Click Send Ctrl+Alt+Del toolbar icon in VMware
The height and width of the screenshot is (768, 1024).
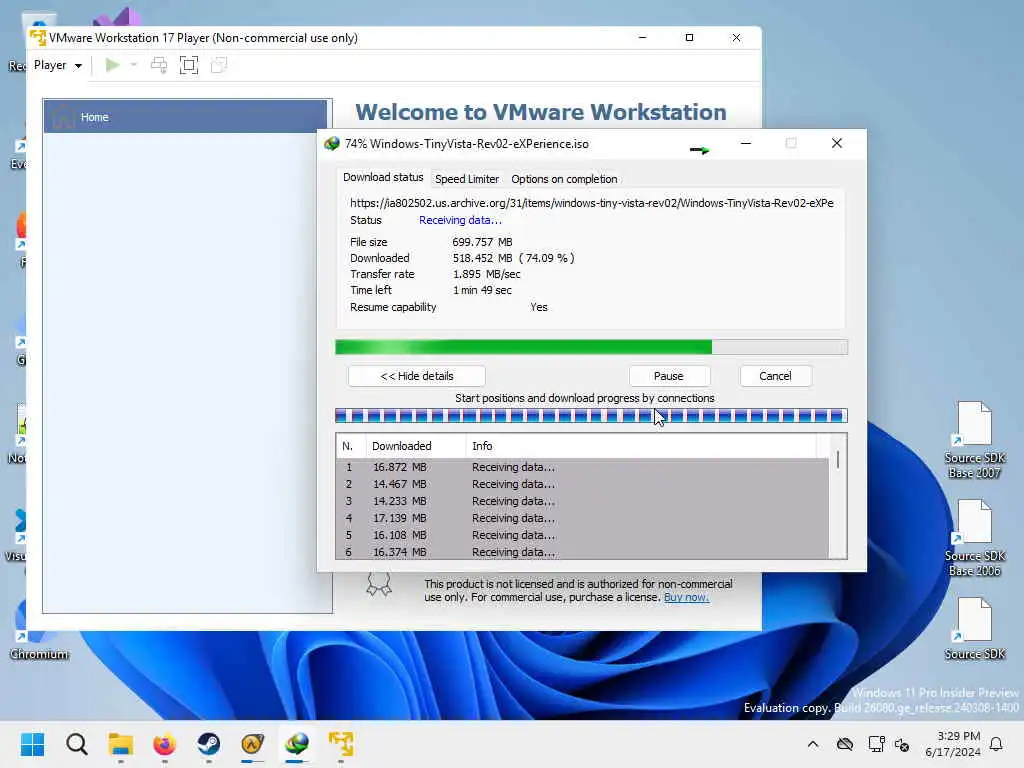[159, 65]
